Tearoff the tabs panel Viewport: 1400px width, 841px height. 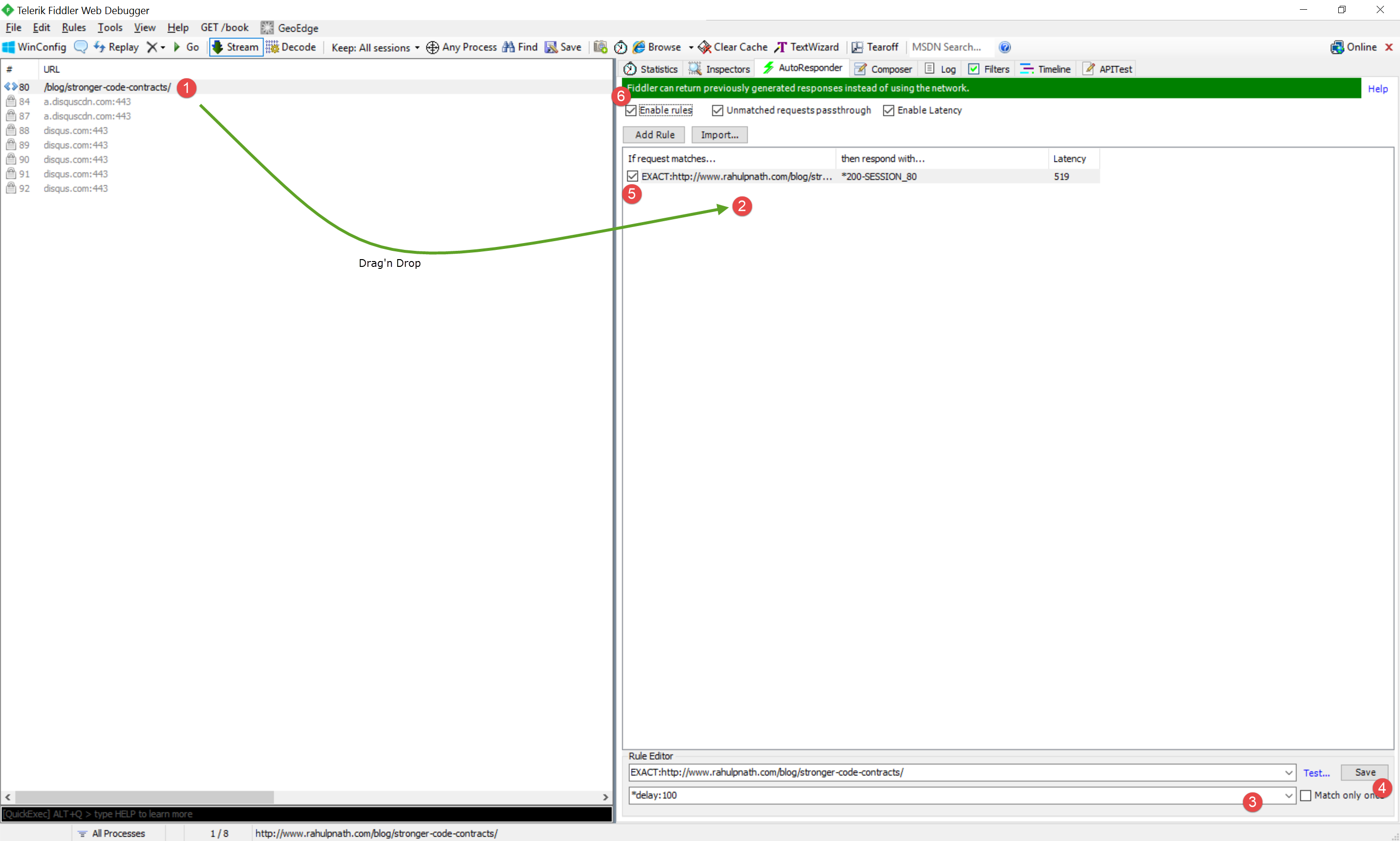pyautogui.click(x=875, y=47)
